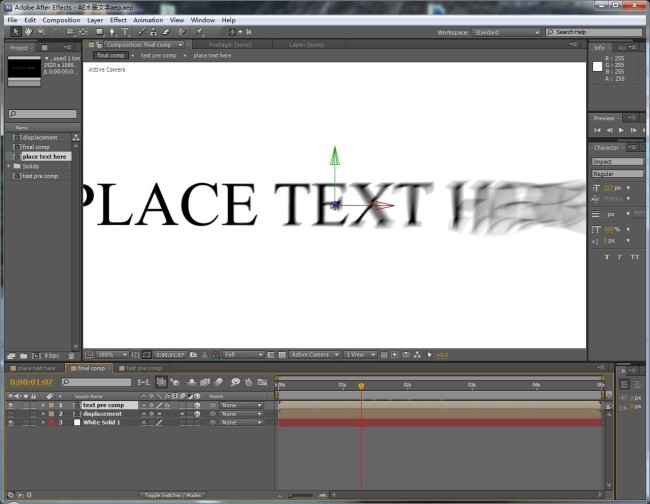Click the white color swatch in Info panel
This screenshot has width=650, height=504.
point(597,67)
